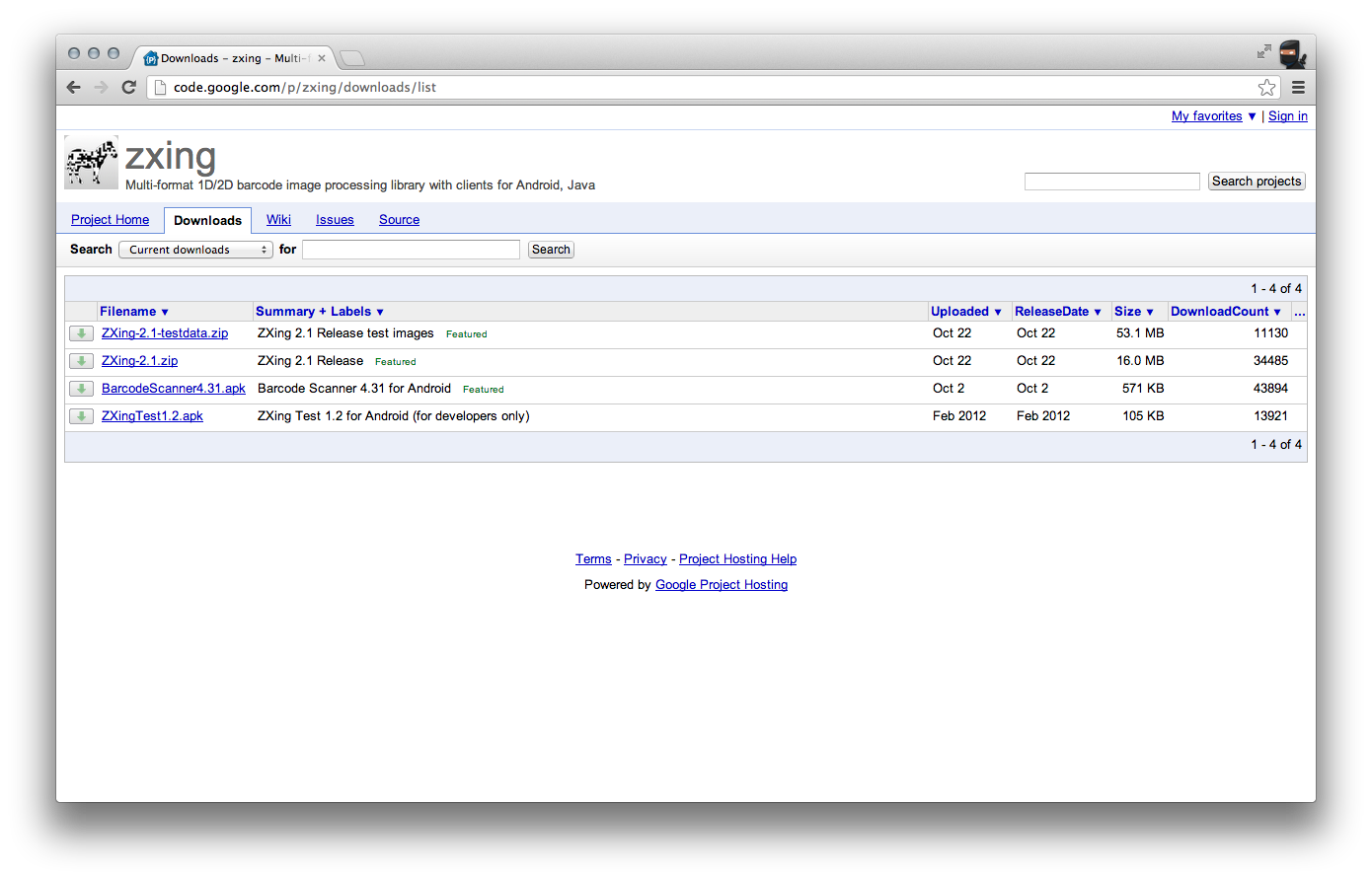Screen dimensions: 1372x880
Task: Click download arrow icon for ZXing-2.1-testdata.zip
Action: point(81,333)
